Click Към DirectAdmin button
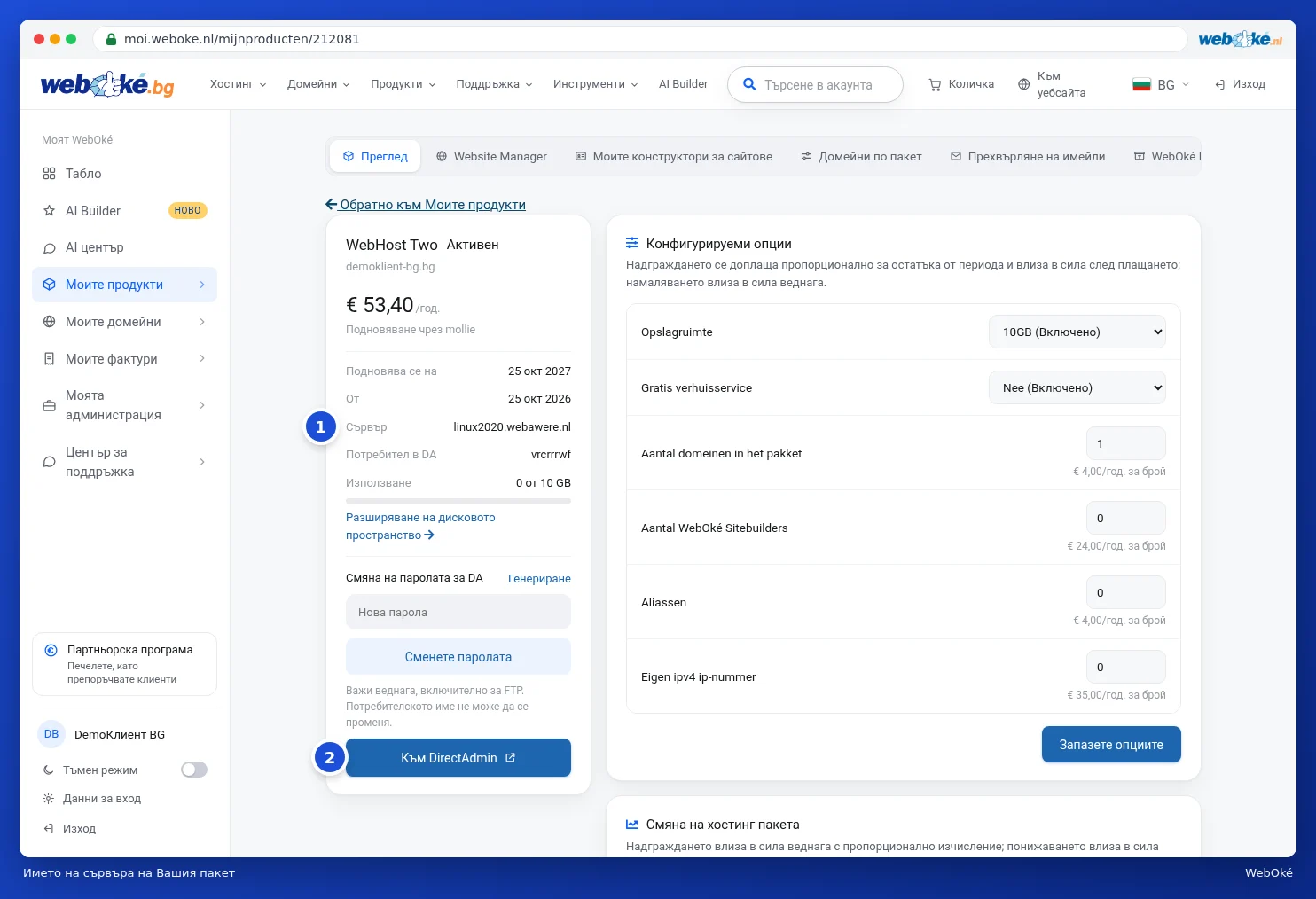The image size is (1316, 899). pyautogui.click(x=458, y=758)
